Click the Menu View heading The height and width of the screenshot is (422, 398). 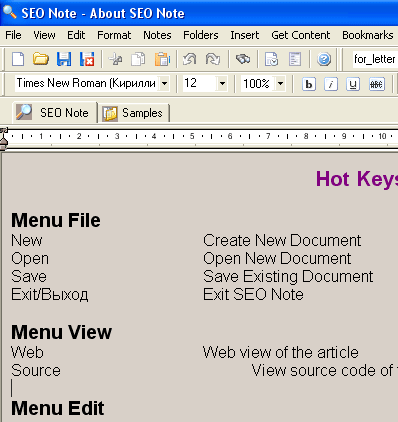coord(61,332)
